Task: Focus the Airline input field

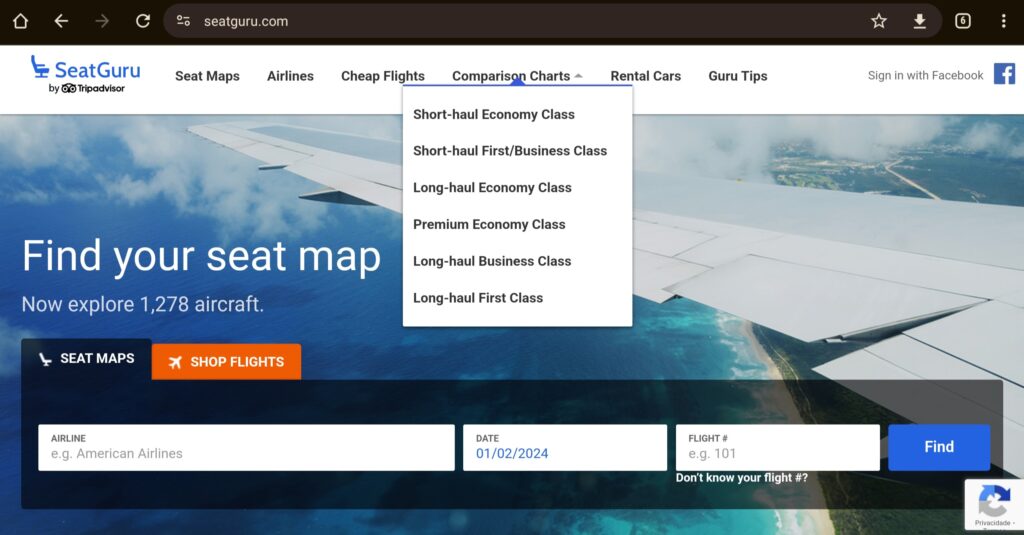Action: coord(246,453)
